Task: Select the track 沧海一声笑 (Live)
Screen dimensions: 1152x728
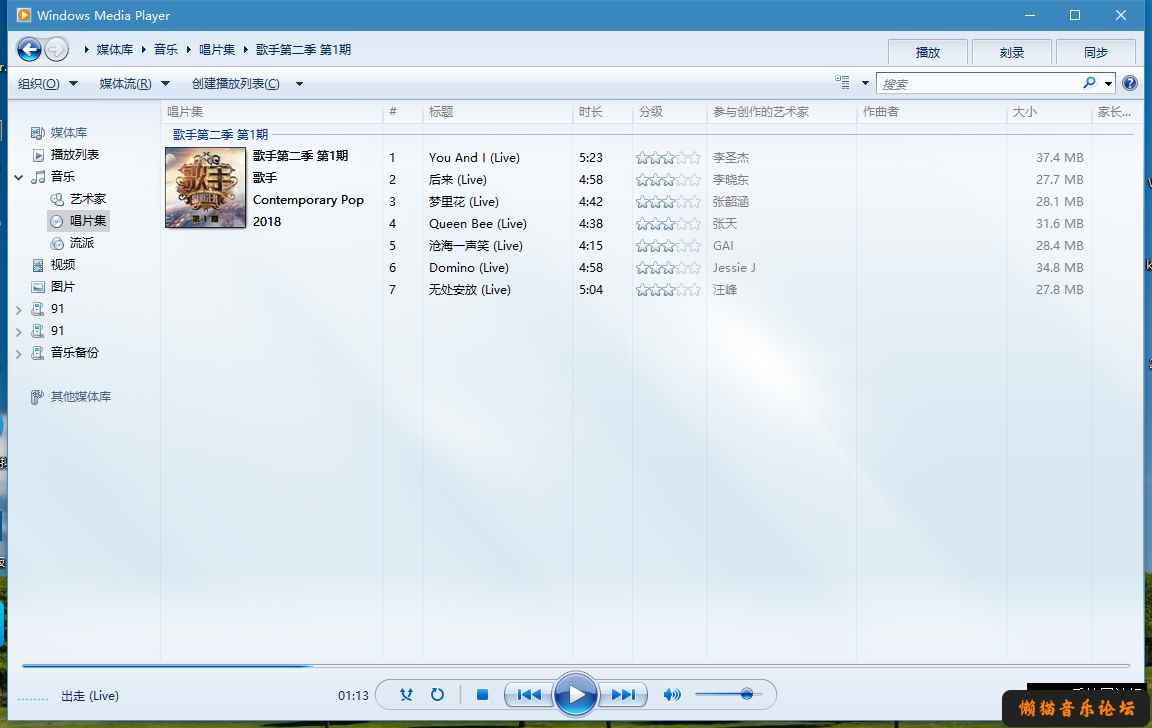Action: tap(475, 245)
